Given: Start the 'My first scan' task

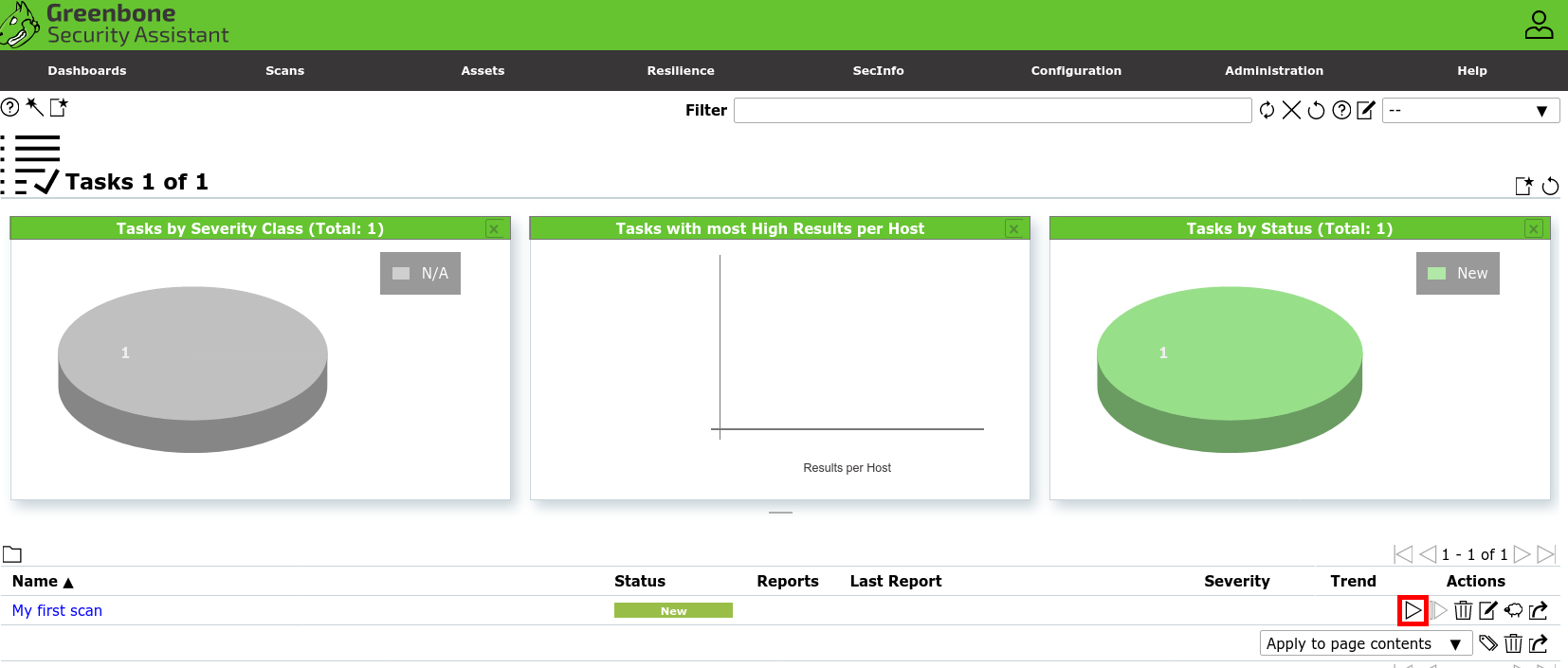Looking at the screenshot, I should [1413, 610].
